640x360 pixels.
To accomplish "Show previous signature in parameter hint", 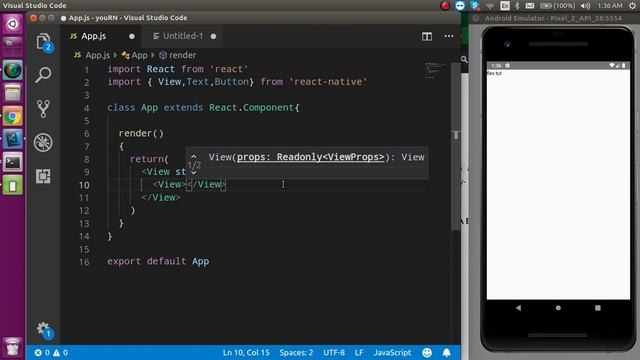I will point(193,156).
